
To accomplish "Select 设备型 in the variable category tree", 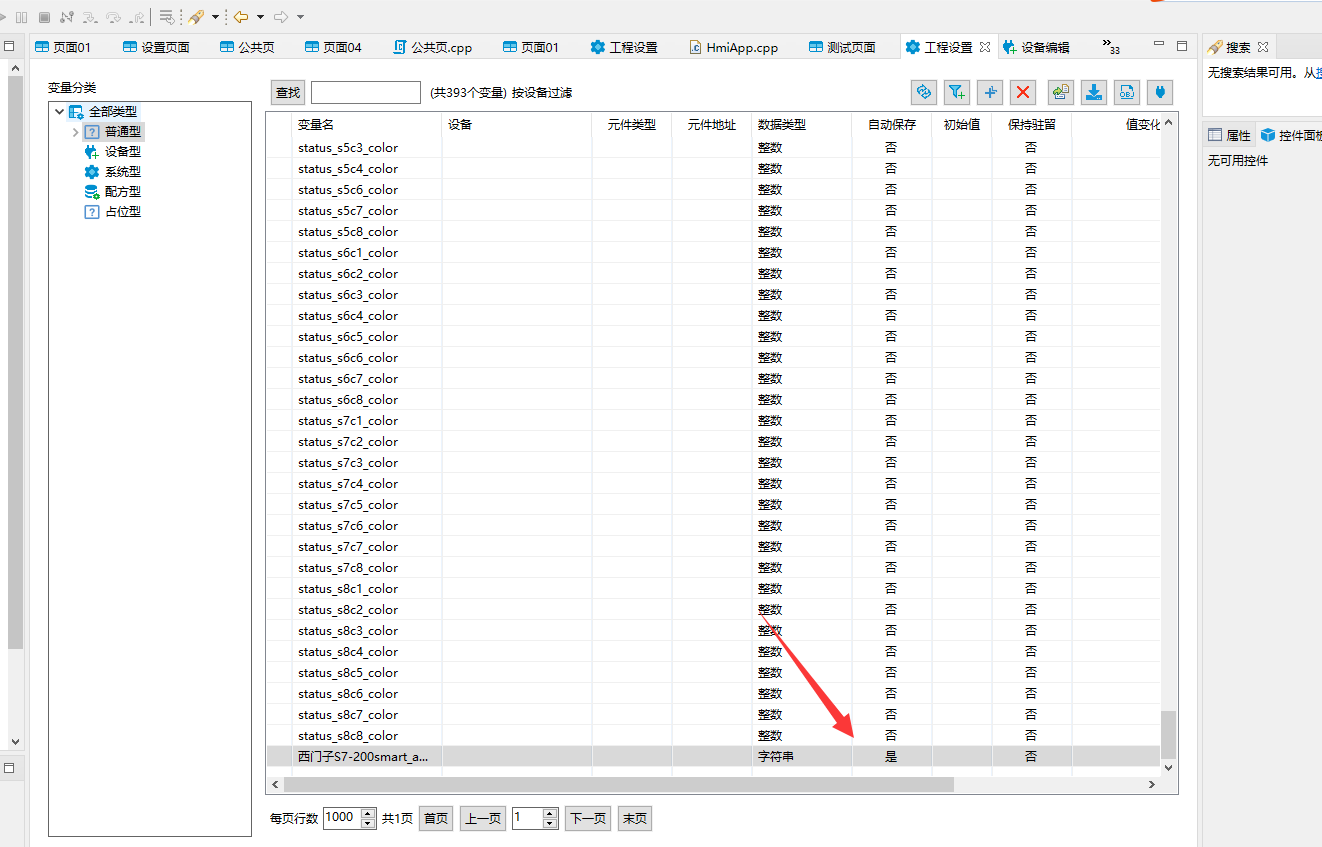I will pyautogui.click(x=122, y=152).
